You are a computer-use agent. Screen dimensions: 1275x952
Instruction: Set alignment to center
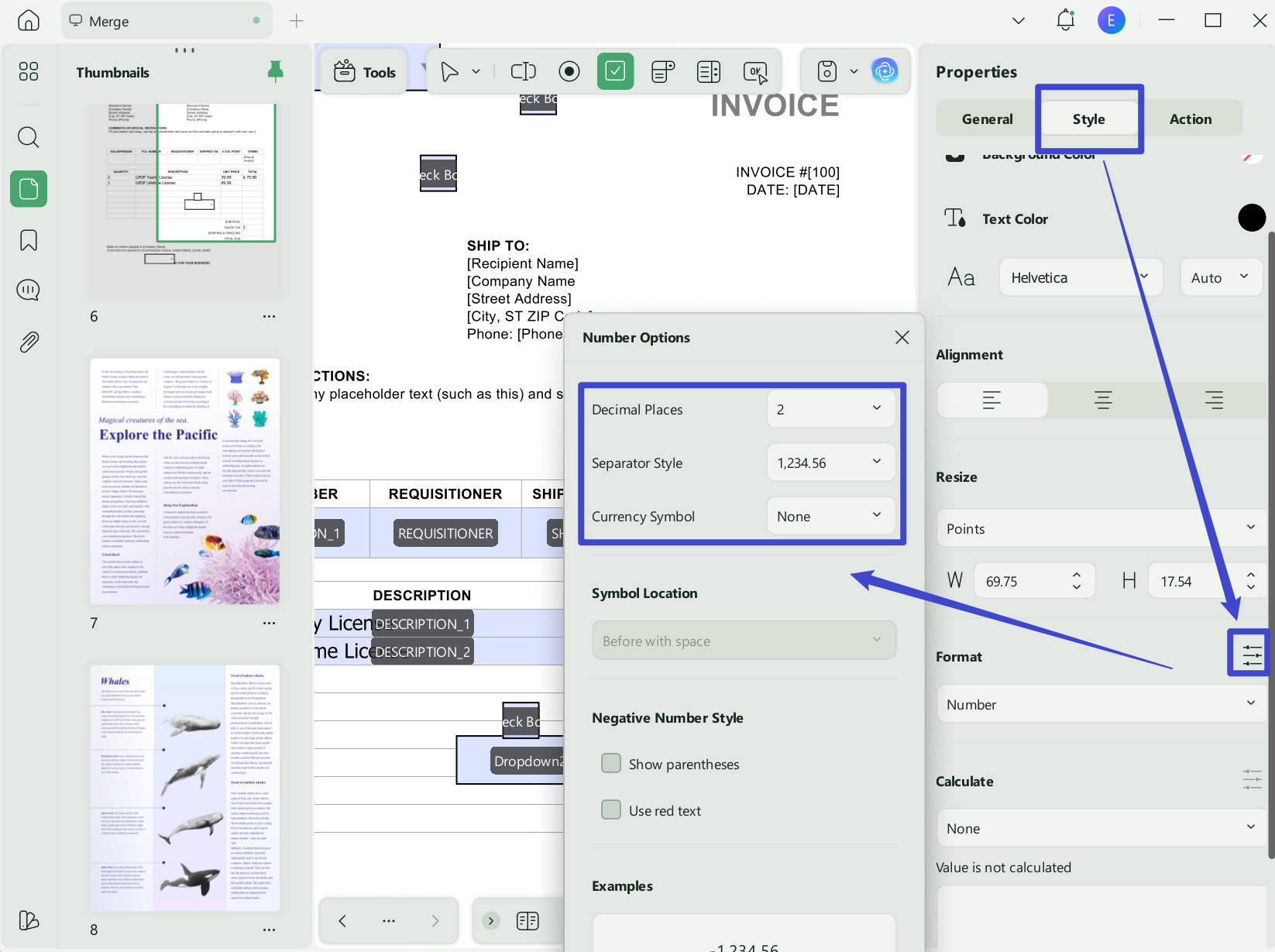point(1103,400)
